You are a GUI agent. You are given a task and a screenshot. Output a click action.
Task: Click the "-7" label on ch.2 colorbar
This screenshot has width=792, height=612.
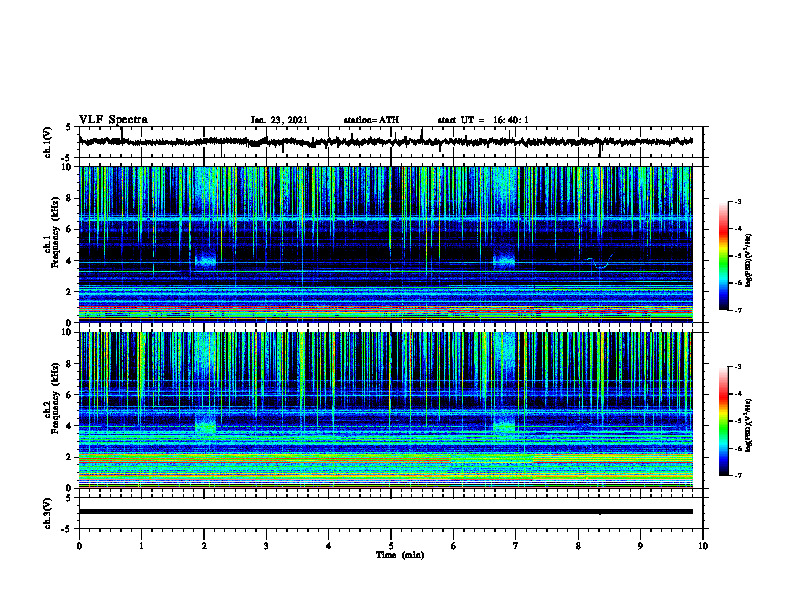tap(737, 476)
